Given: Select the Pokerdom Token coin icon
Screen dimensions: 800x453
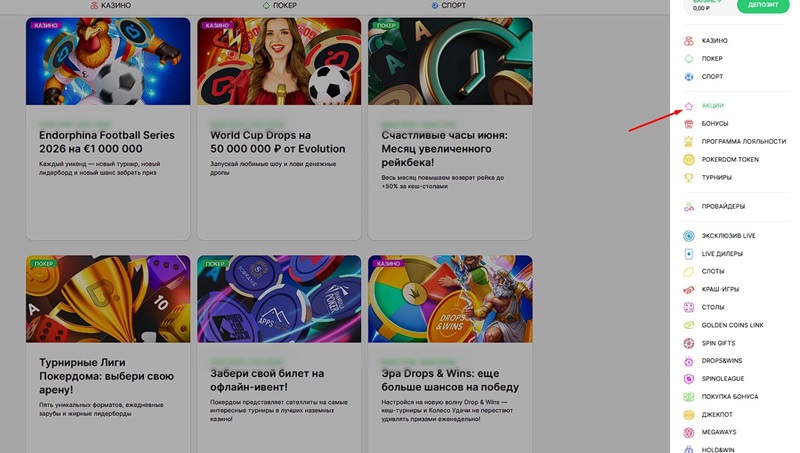Looking at the screenshot, I should point(688,160).
